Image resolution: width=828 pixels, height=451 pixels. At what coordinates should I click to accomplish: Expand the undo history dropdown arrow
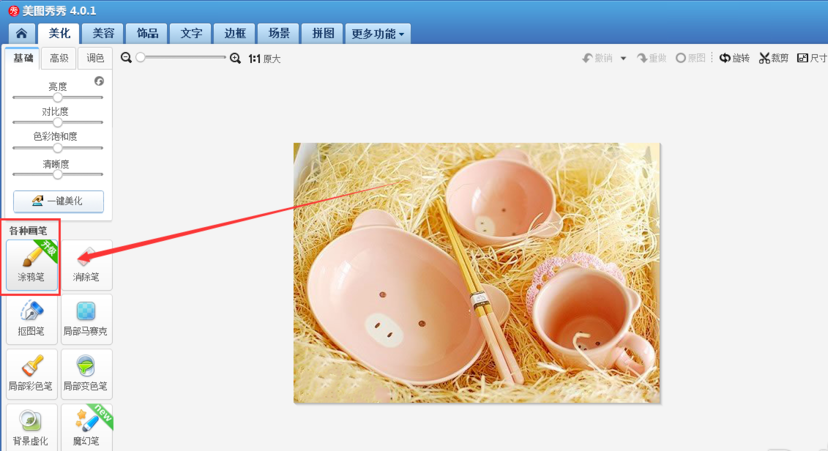[x=623, y=59]
